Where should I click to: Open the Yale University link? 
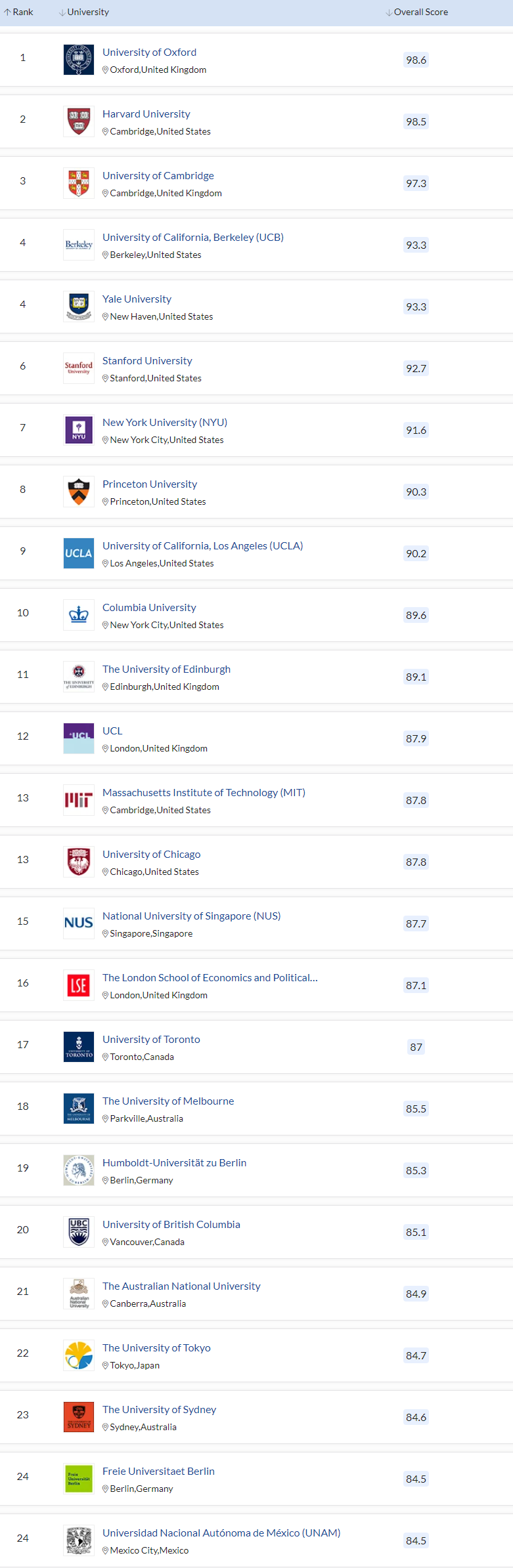(137, 299)
